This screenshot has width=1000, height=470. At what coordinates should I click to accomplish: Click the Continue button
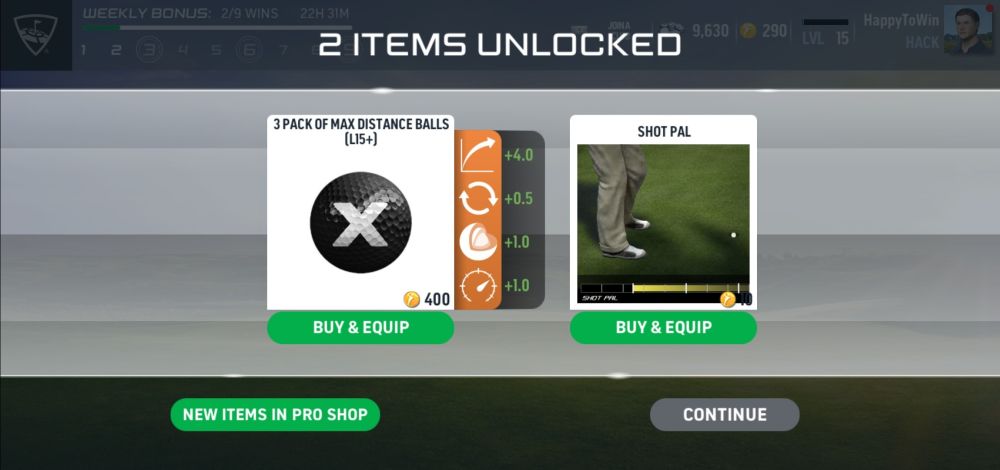coord(724,415)
